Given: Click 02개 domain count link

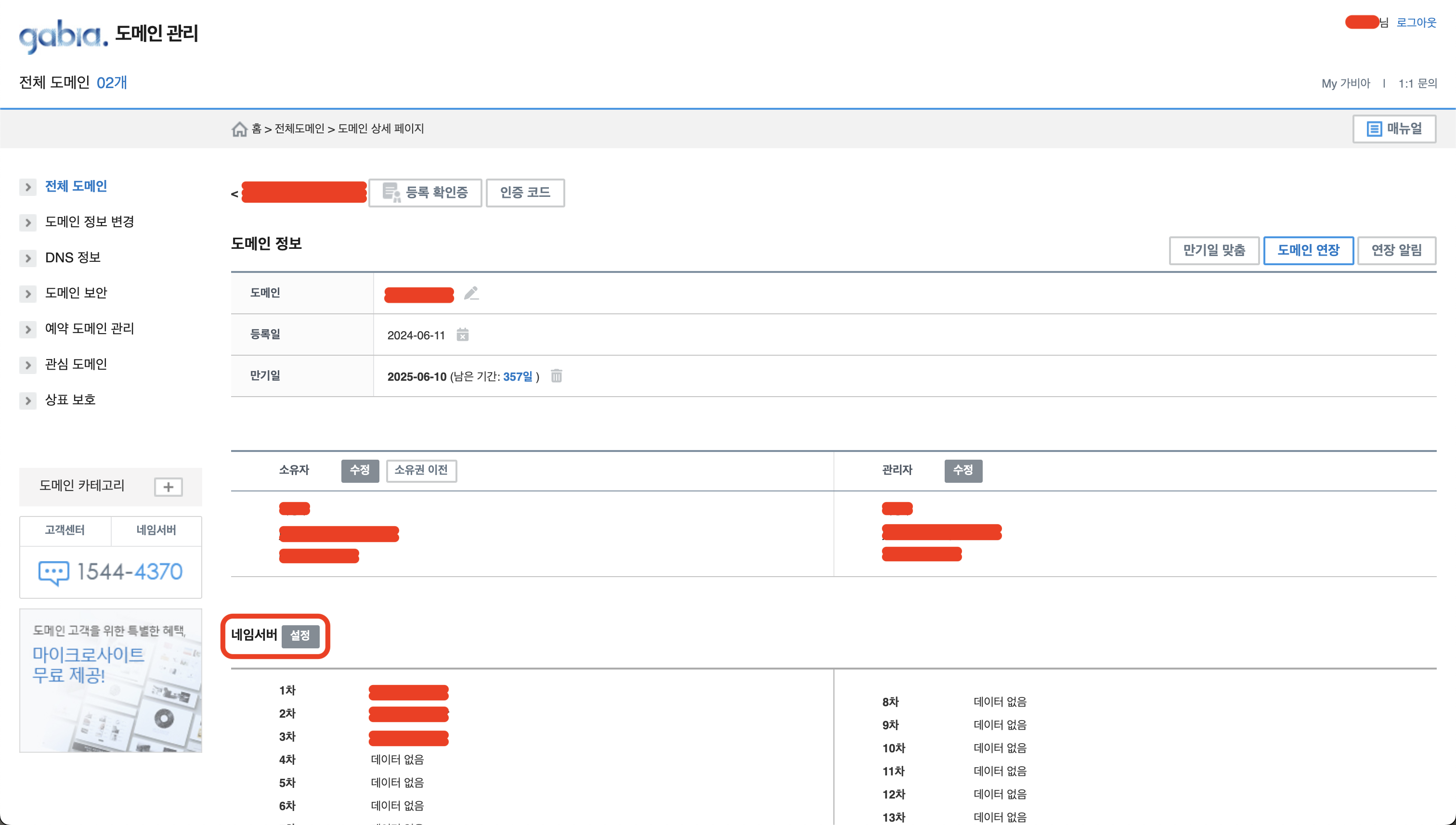Looking at the screenshot, I should click(x=112, y=83).
